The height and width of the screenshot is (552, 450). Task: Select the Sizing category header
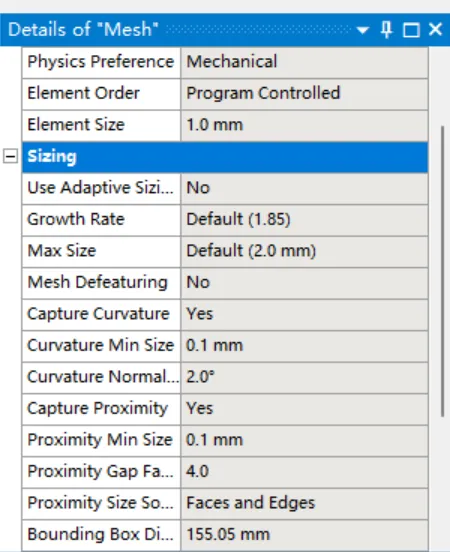point(225,157)
